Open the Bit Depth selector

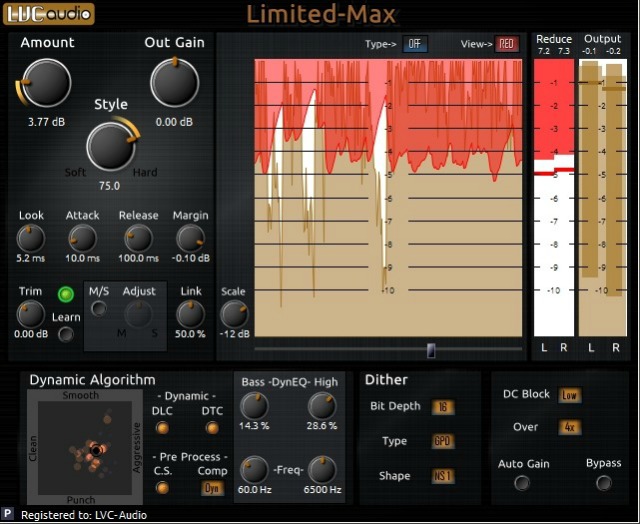click(440, 407)
